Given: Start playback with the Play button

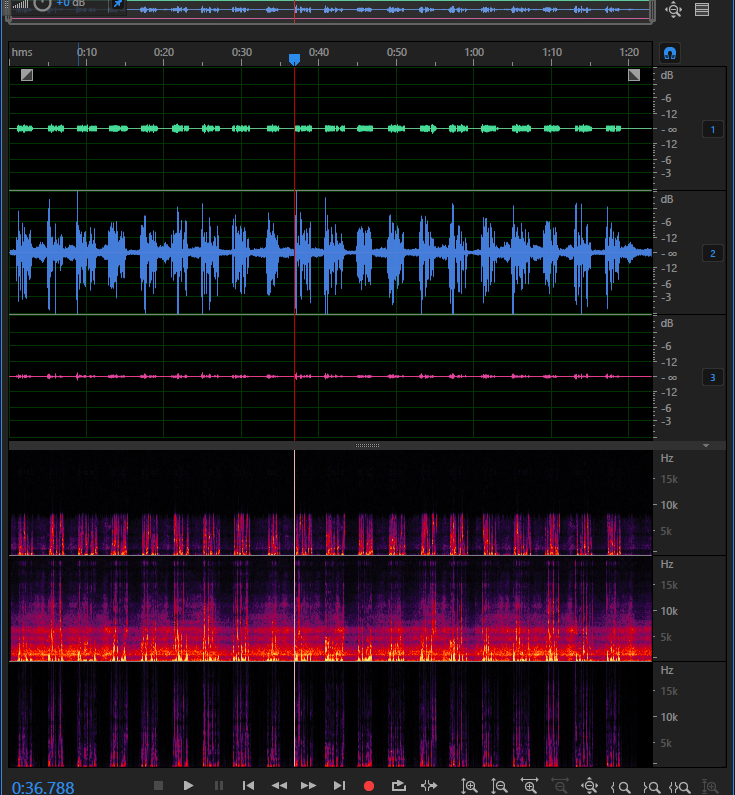Looking at the screenshot, I should [188, 785].
